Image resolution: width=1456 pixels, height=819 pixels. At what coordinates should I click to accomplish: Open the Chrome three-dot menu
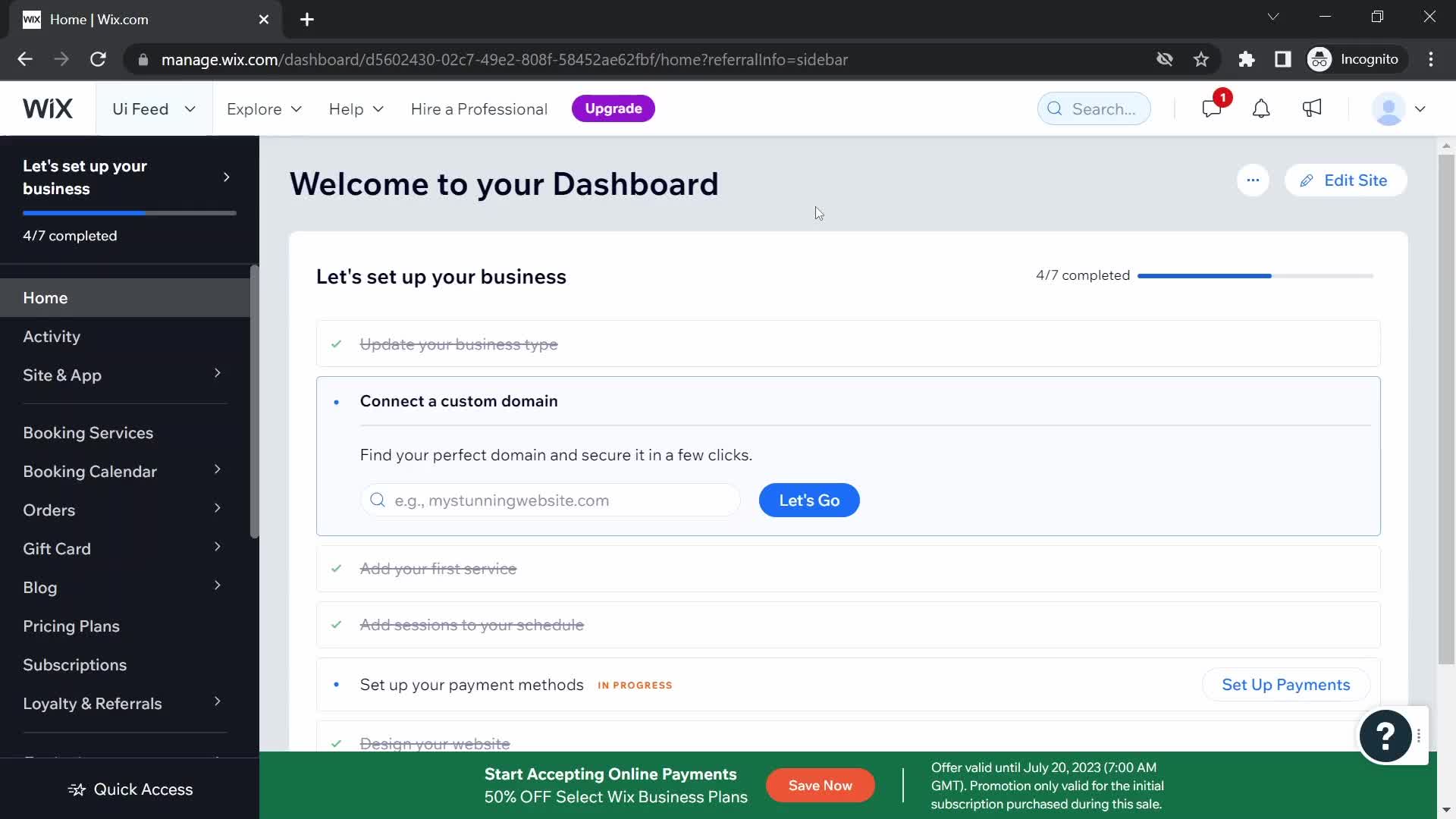click(x=1431, y=59)
